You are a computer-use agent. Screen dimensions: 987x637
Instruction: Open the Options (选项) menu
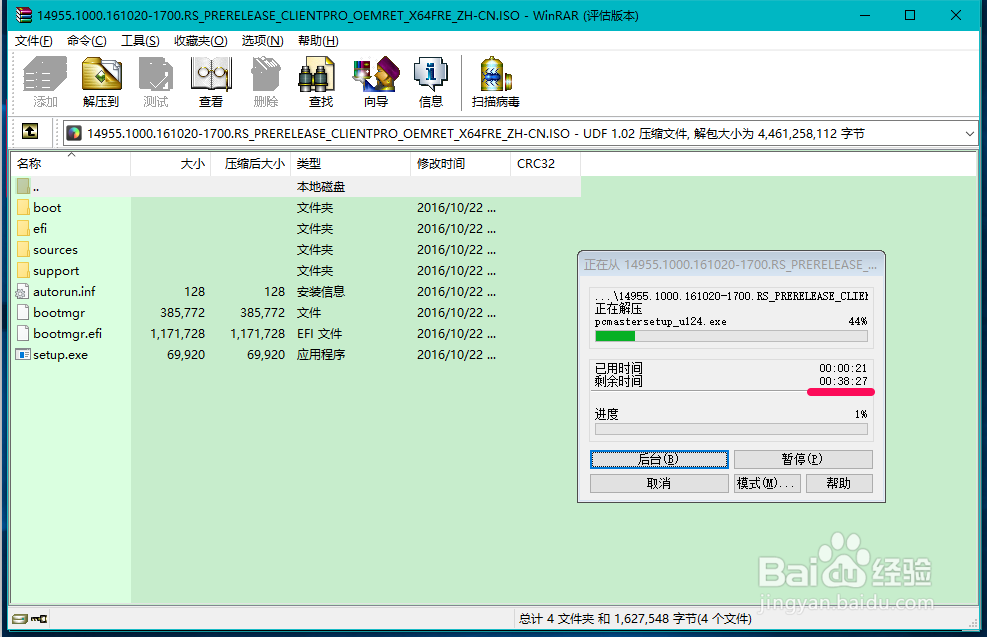pos(262,41)
